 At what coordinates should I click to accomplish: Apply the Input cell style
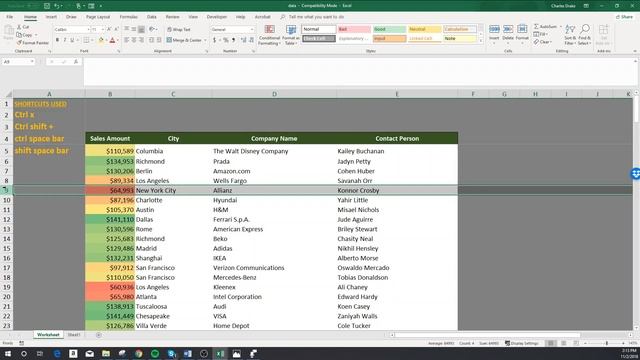tap(389, 38)
